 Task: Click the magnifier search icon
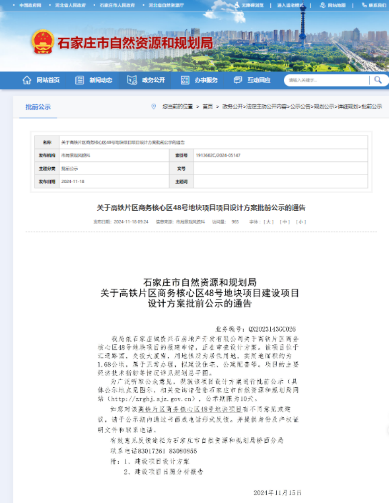click(x=378, y=80)
